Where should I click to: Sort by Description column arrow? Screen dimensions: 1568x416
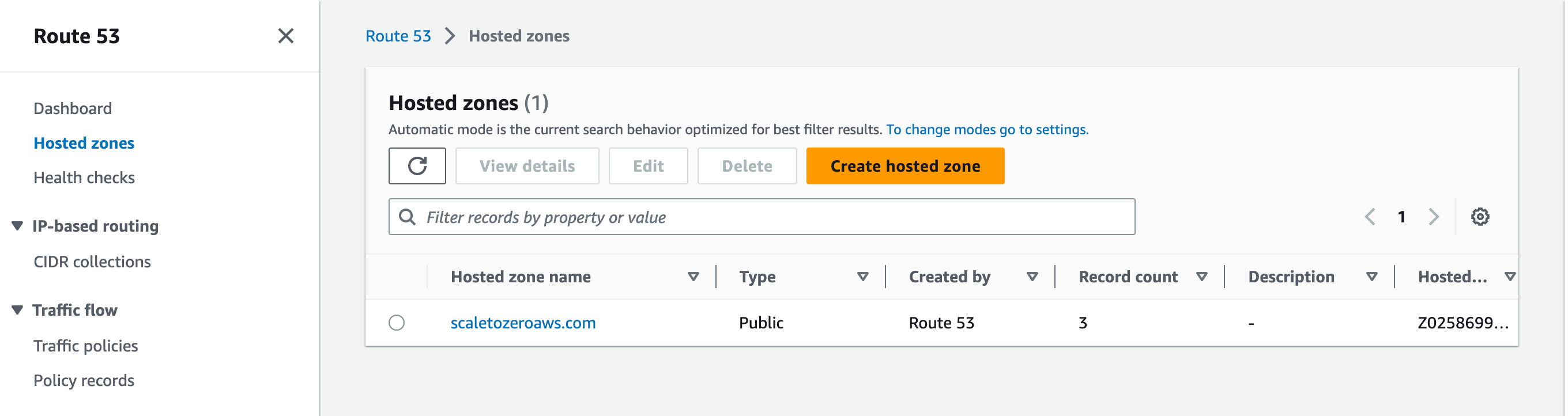[x=1371, y=277]
